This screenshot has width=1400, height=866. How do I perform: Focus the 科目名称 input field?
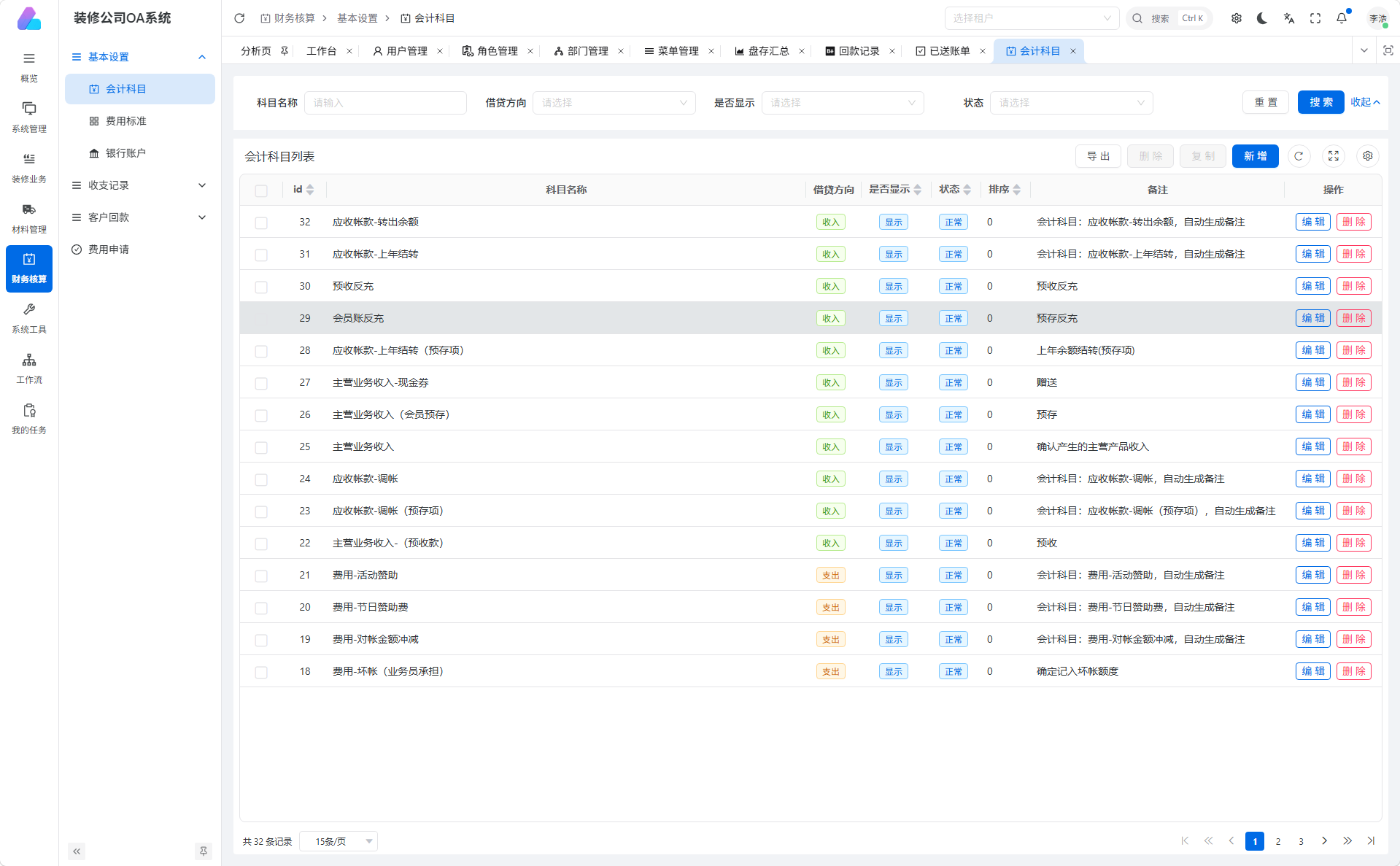pos(385,103)
